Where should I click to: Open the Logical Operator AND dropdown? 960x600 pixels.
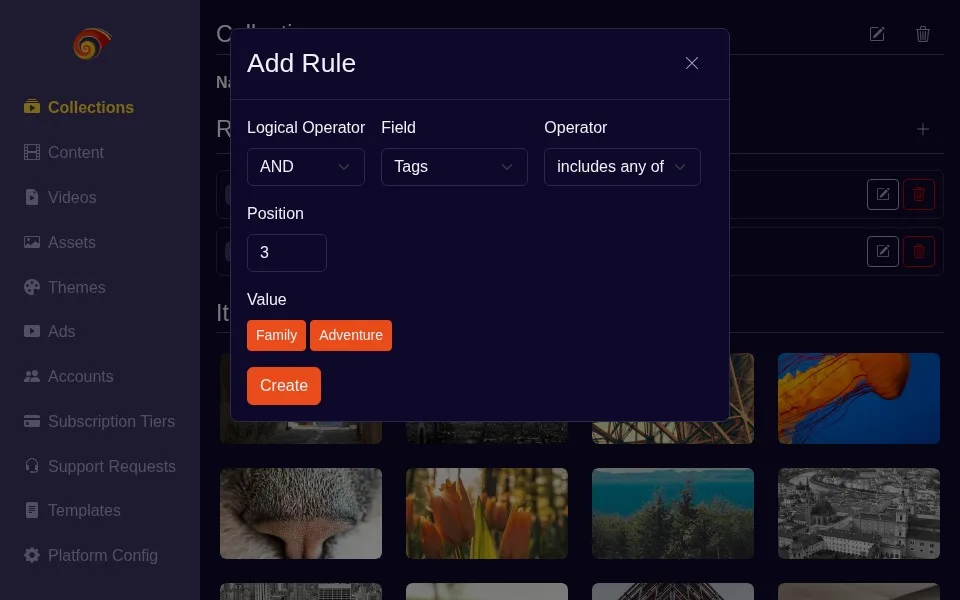(x=306, y=167)
